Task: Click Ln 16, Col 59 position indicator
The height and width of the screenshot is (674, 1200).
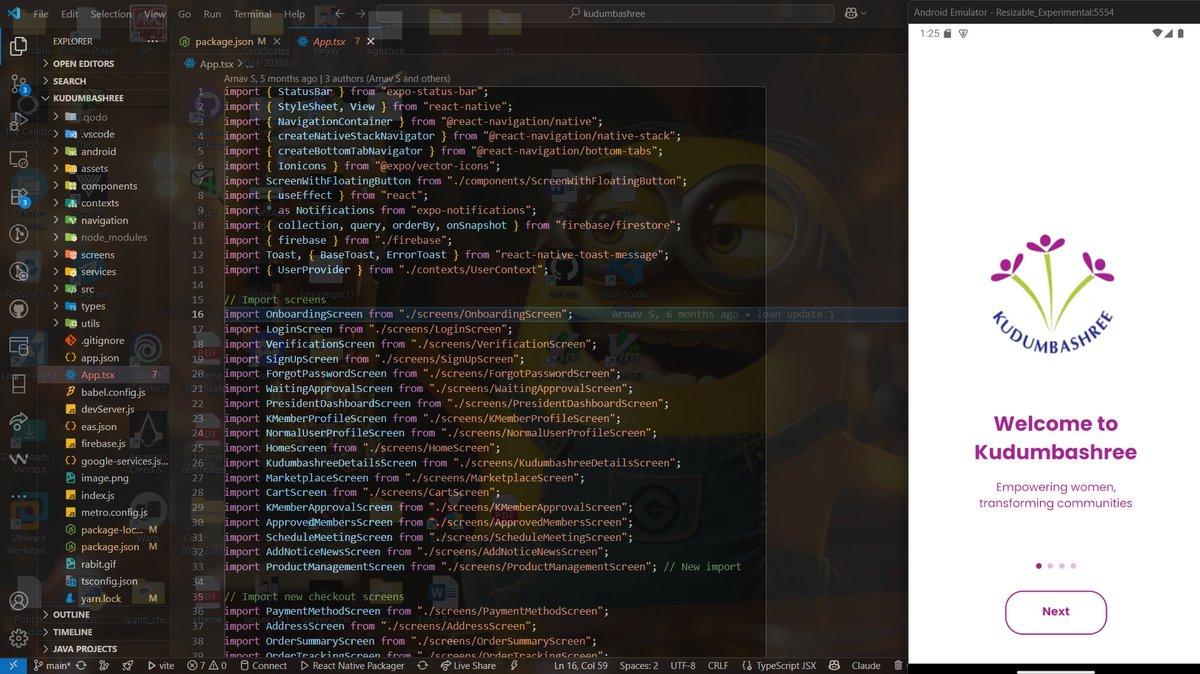Action: coord(580,665)
